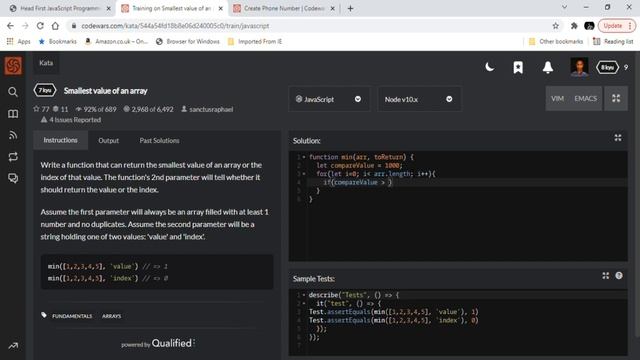640x360 pixels.
Task: Open the feed icon in sidebar
Action: tap(13, 135)
